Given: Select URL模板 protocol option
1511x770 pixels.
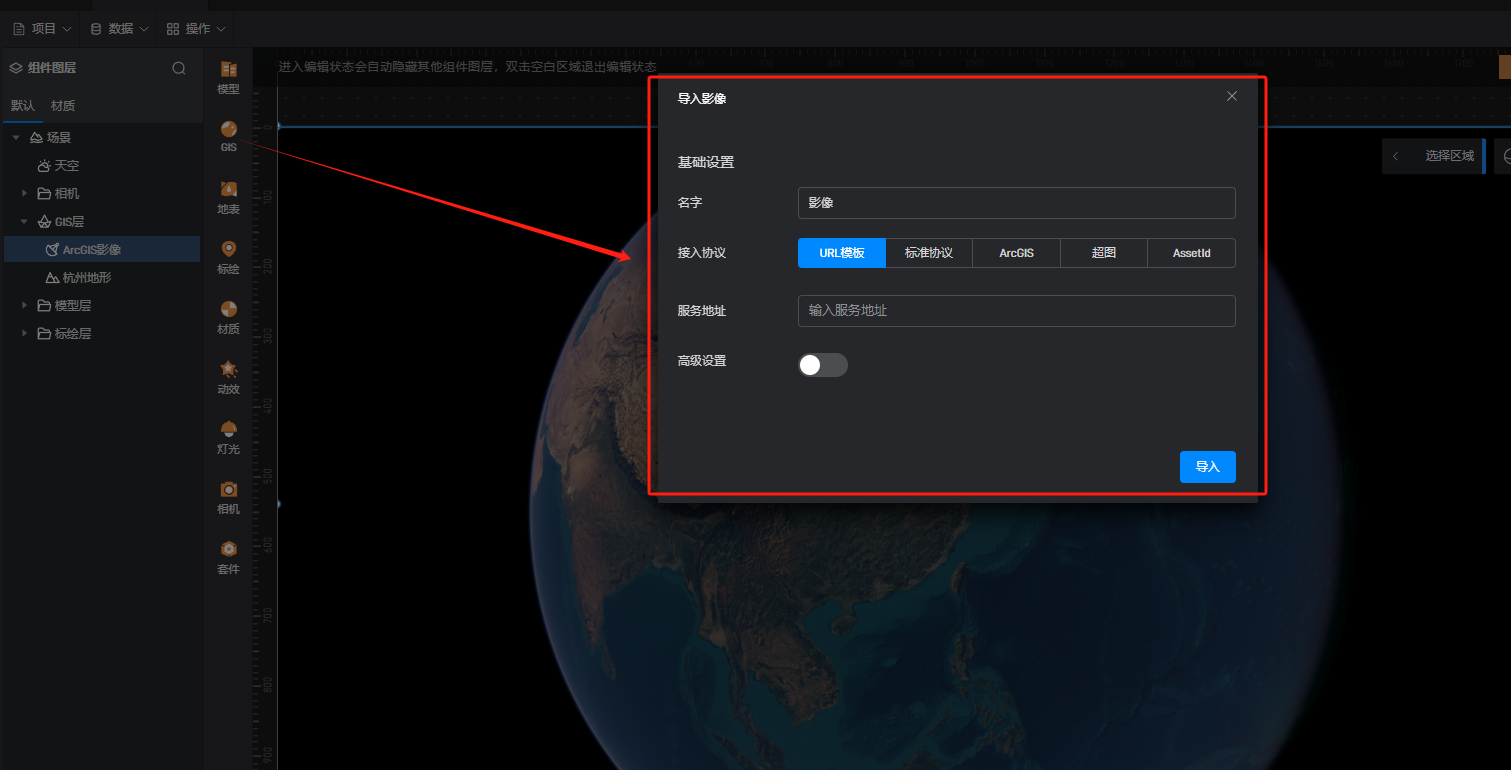Looking at the screenshot, I should coord(842,253).
